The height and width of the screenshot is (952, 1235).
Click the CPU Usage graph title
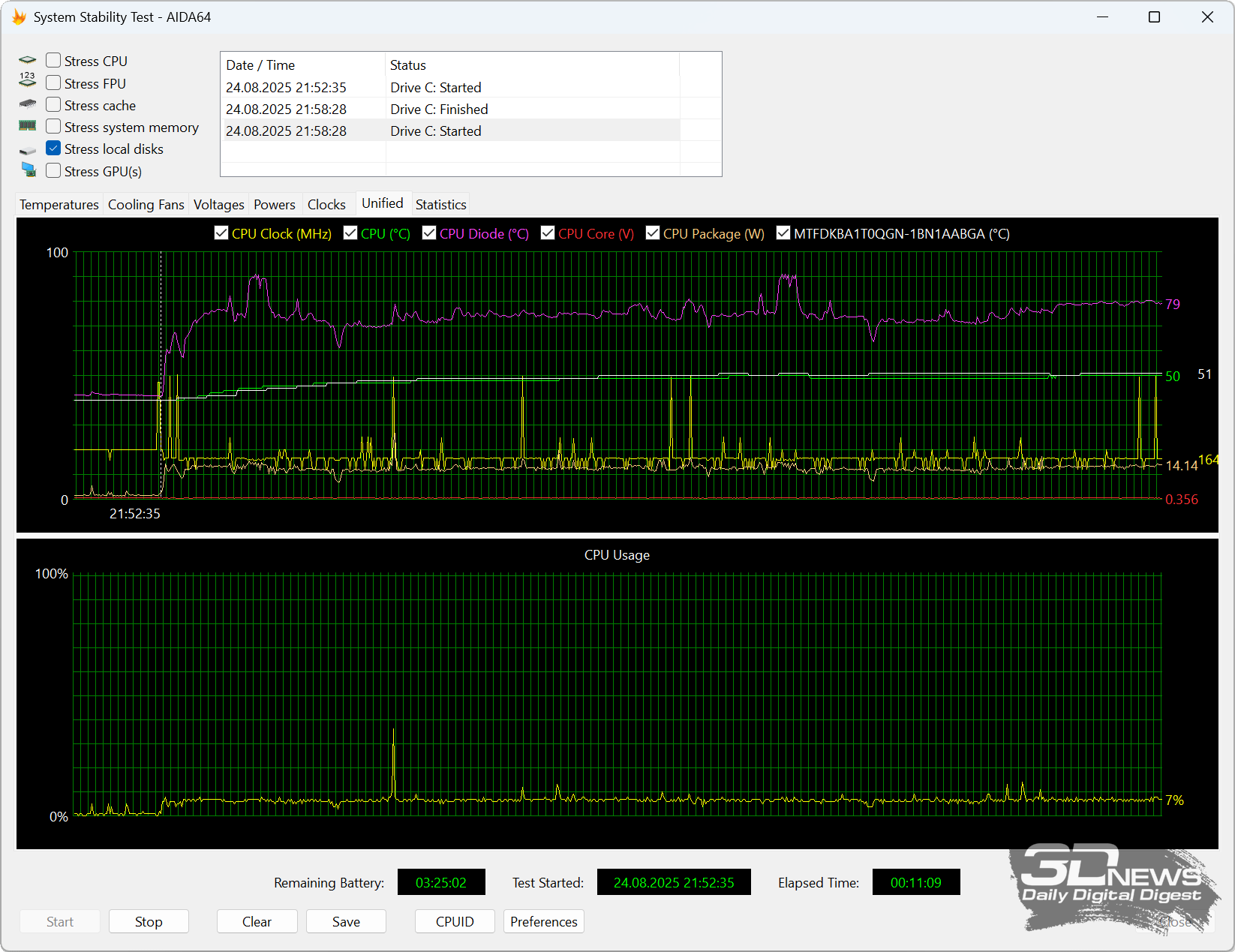coord(617,554)
